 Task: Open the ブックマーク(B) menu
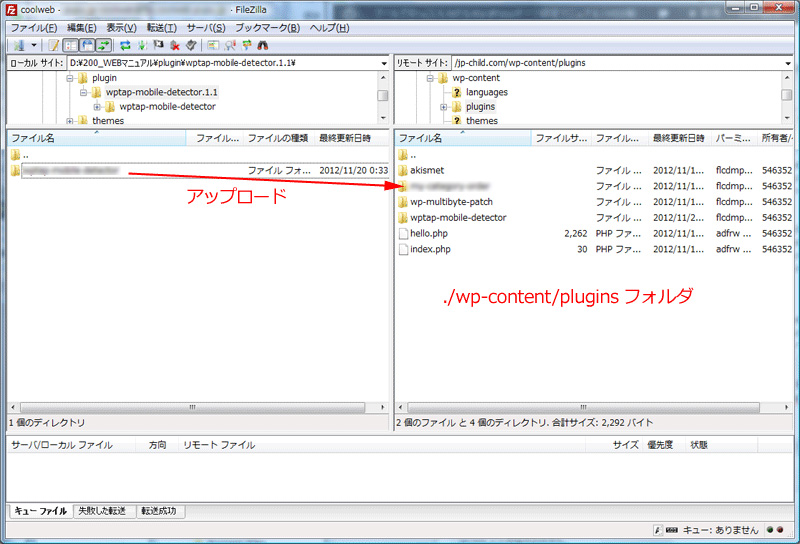(267, 28)
